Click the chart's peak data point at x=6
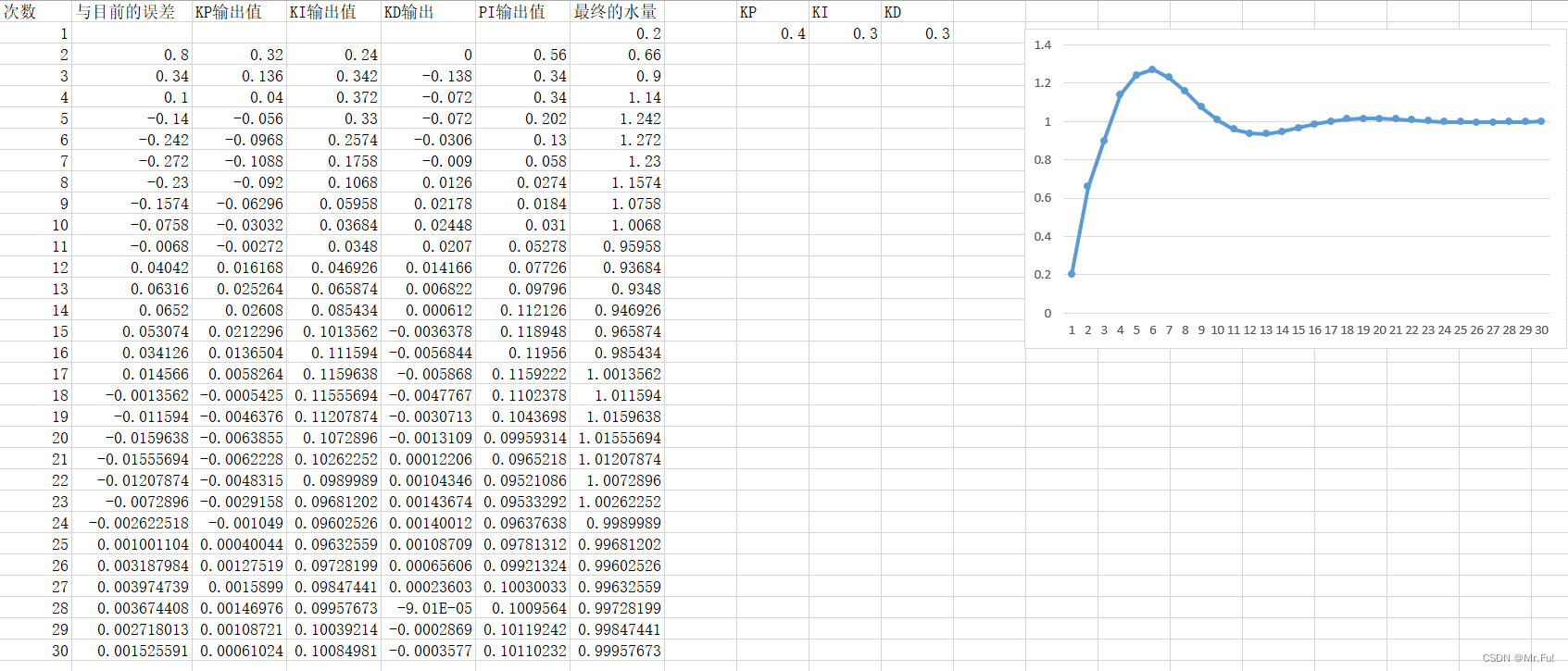1568x671 pixels. tap(1152, 69)
